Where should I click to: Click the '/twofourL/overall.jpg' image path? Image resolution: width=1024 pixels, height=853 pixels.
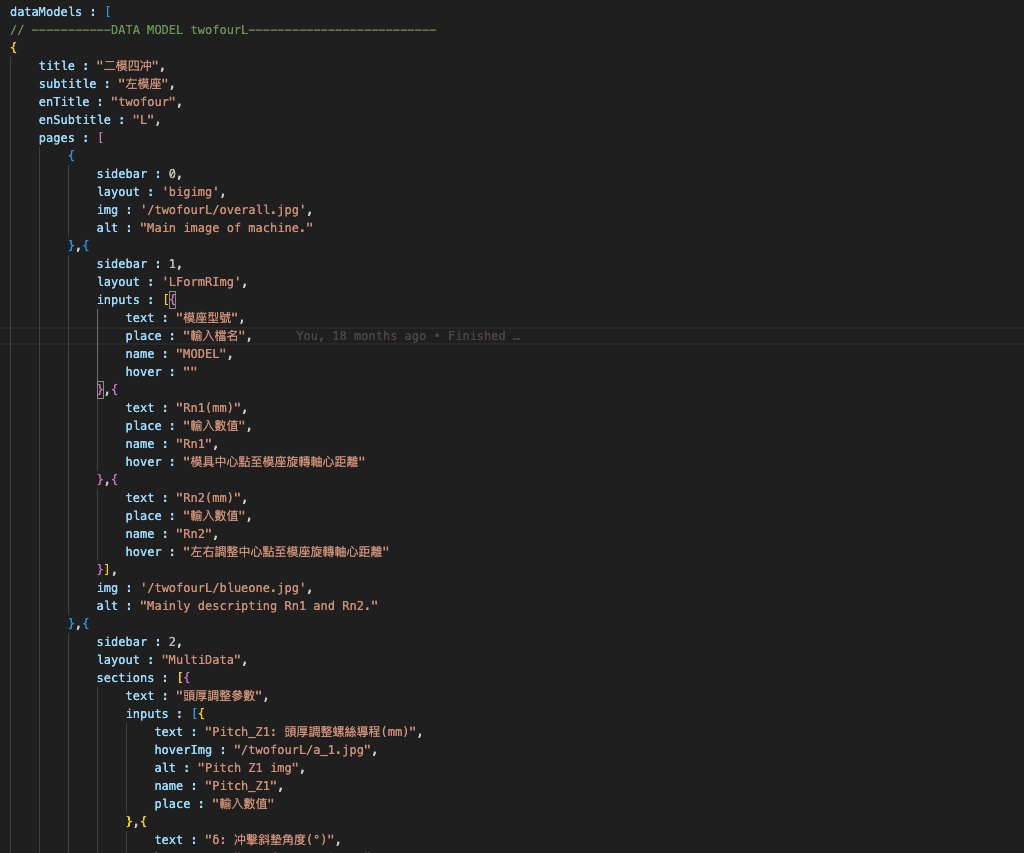coord(223,210)
